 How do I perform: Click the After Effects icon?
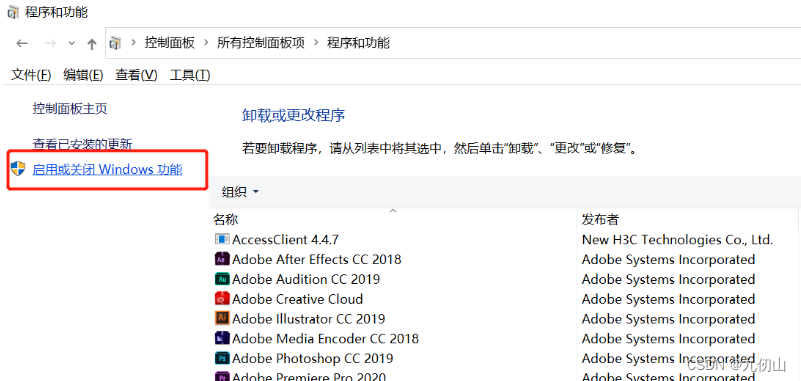(x=222, y=259)
